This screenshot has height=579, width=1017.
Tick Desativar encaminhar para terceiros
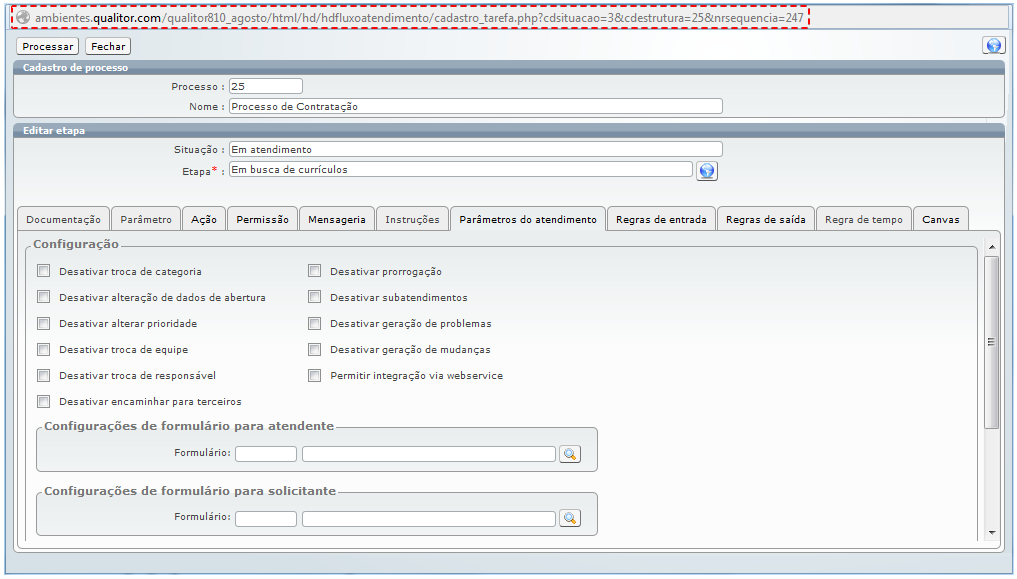[x=43, y=402]
